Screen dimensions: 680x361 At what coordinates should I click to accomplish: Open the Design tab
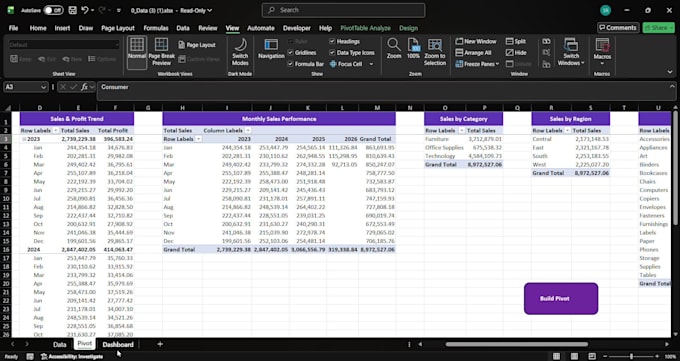(x=409, y=28)
